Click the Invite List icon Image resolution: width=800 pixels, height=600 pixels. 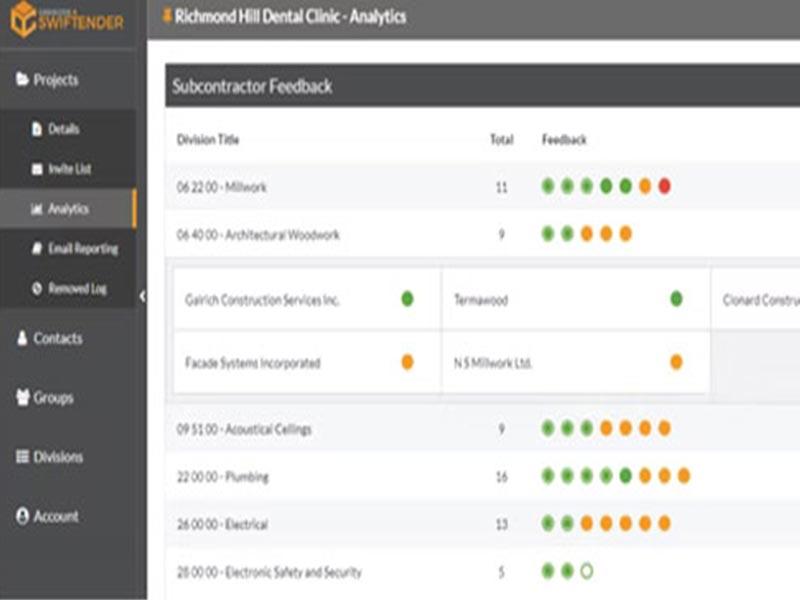37,169
